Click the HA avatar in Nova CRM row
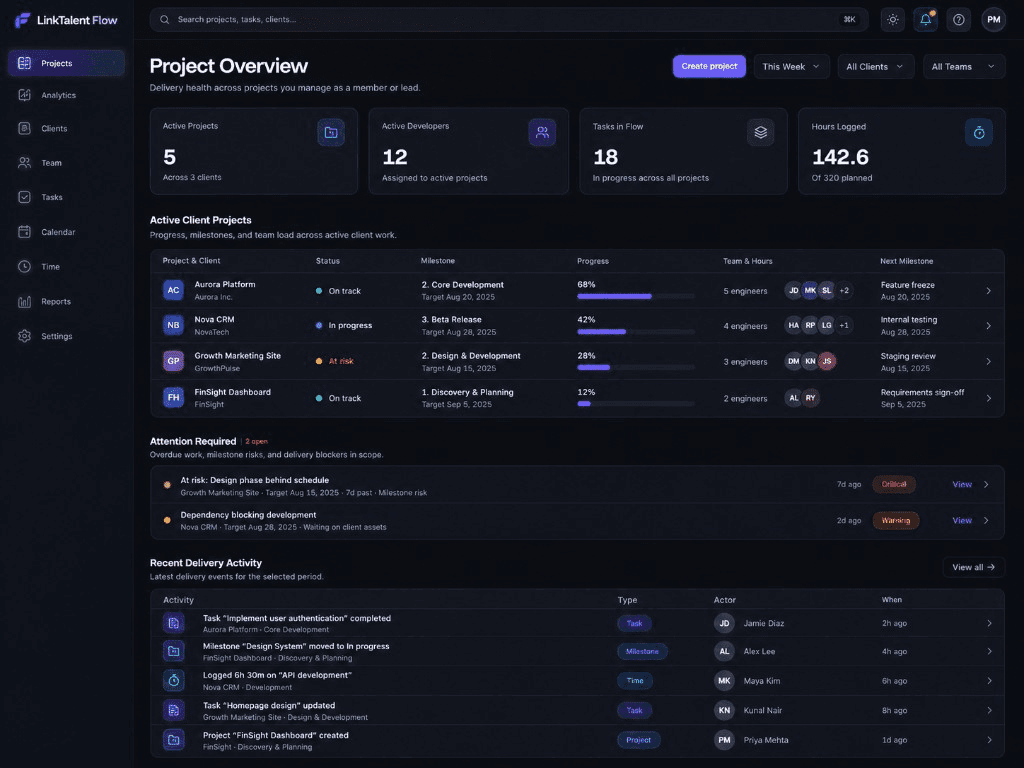 [x=793, y=325]
